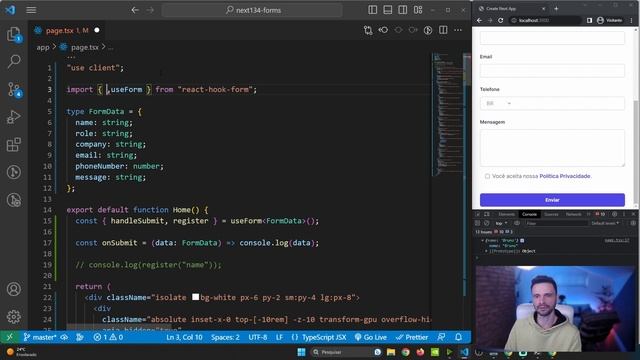Open the Run and Debug view
Image resolution: width=640 pixels, height=360 pixels.
[14, 117]
